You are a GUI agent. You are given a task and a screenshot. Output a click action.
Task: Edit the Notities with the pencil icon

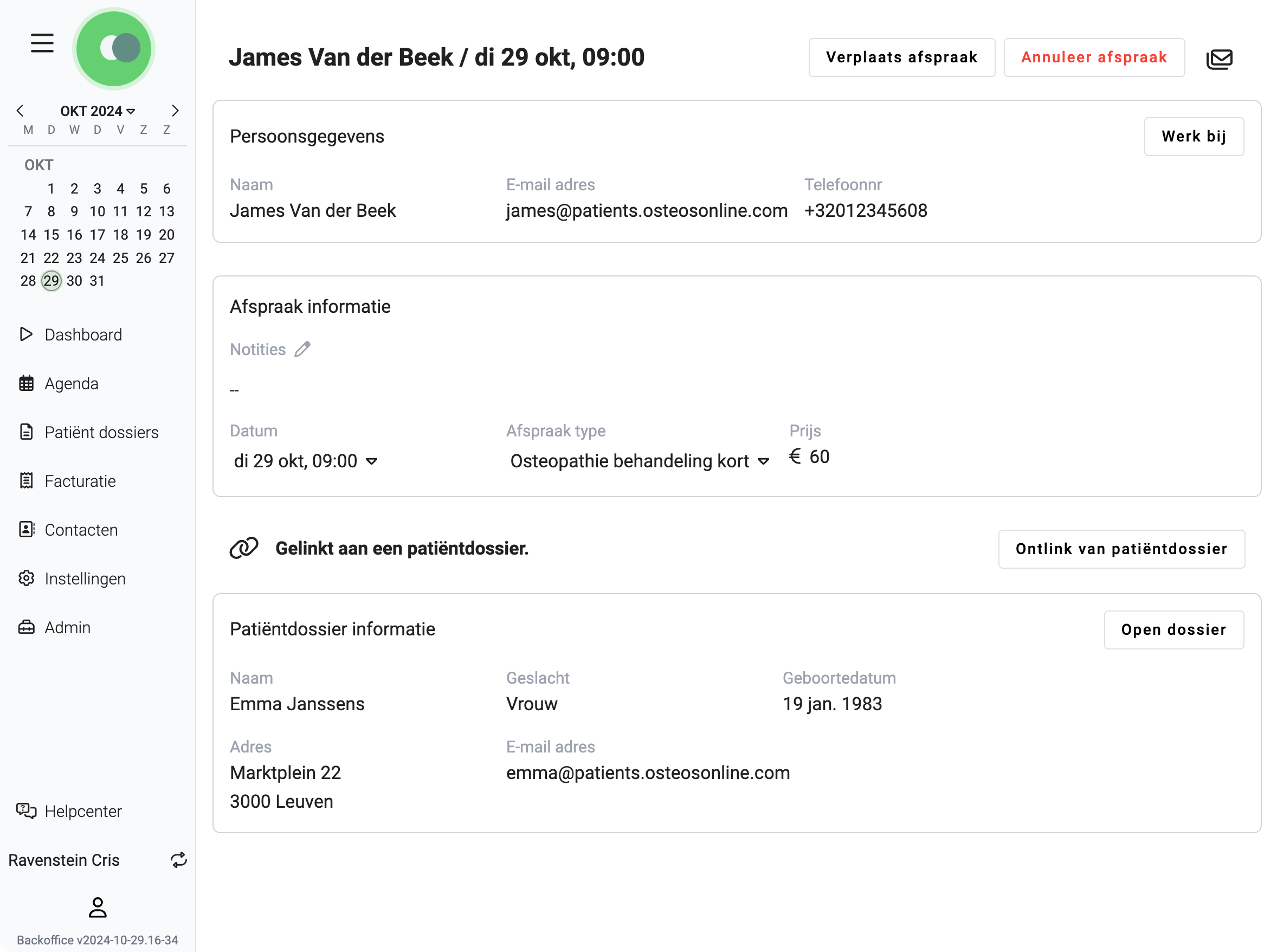[302, 349]
